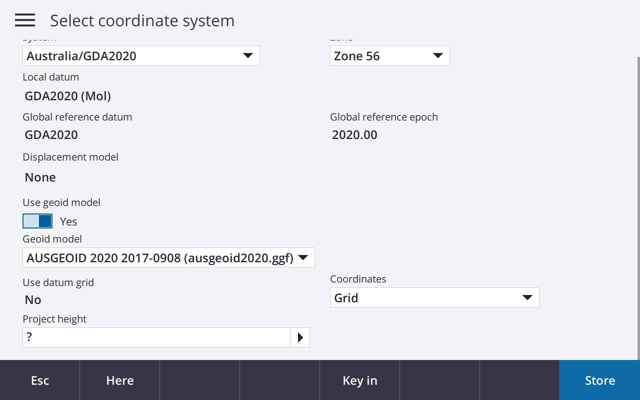Click the Displacement model label
This screenshot has height=400, width=640.
[x=70, y=157]
